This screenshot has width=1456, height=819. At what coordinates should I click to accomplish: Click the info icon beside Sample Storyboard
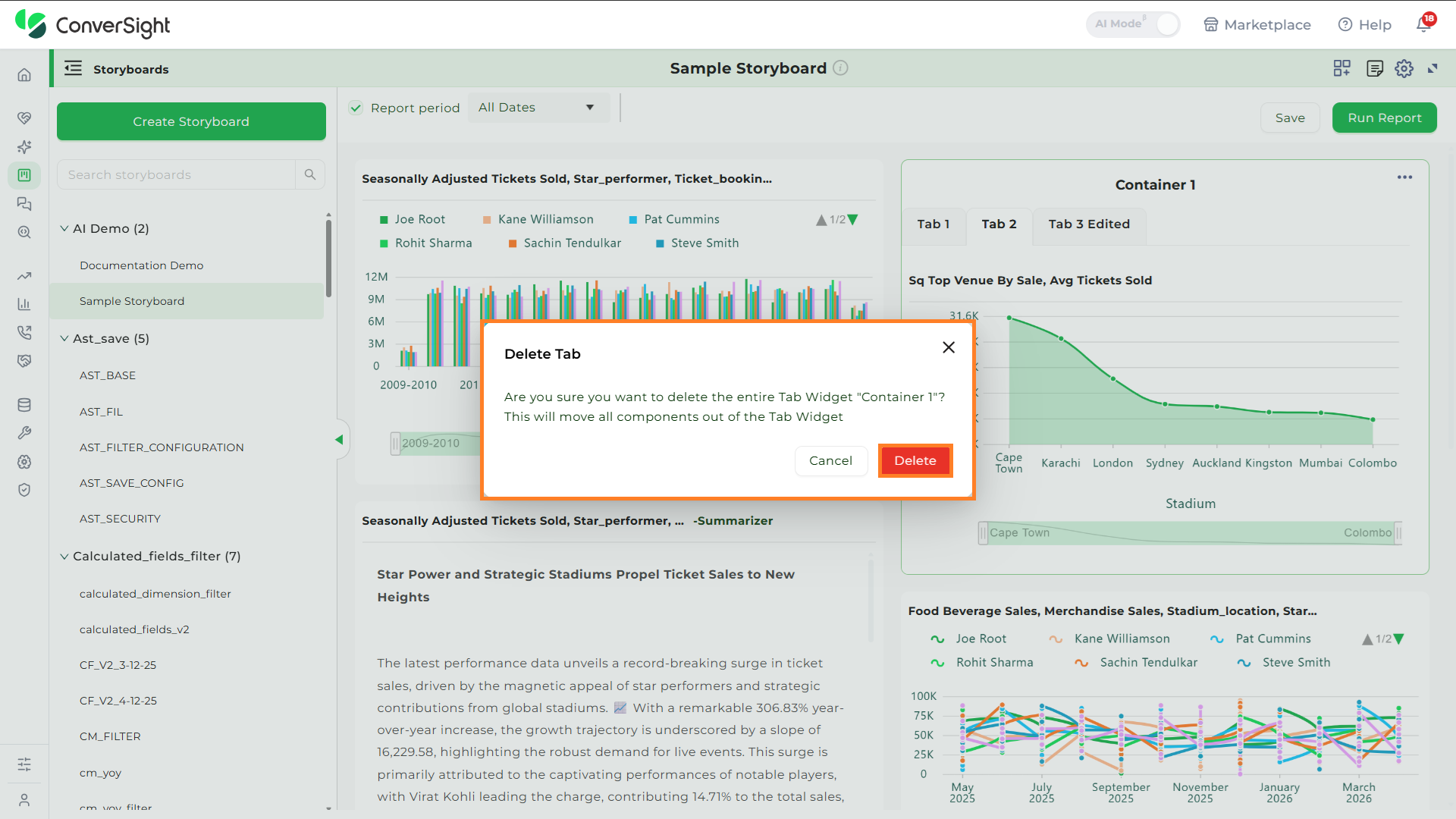[x=840, y=67]
